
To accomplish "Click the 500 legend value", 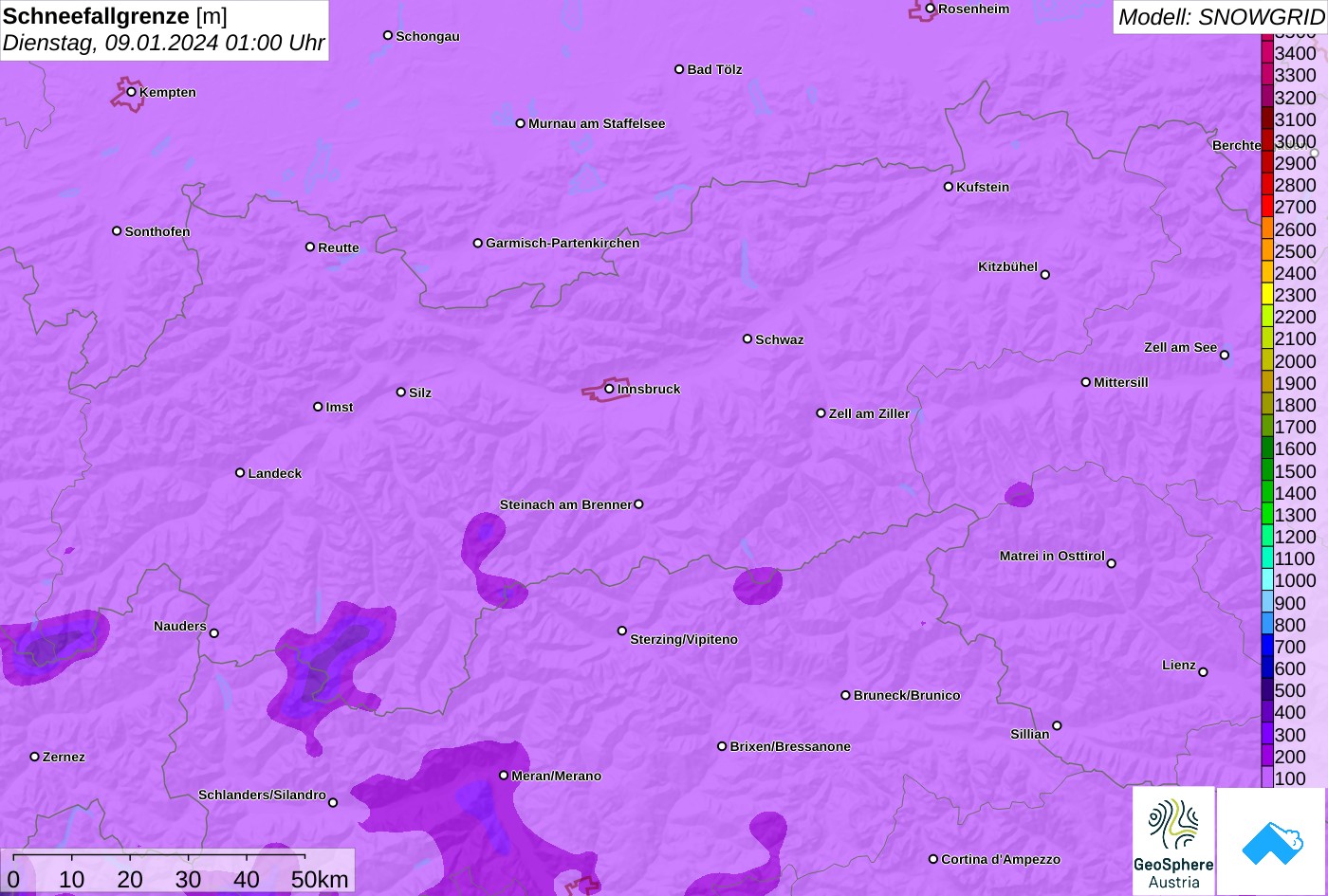I will coord(1290,690).
